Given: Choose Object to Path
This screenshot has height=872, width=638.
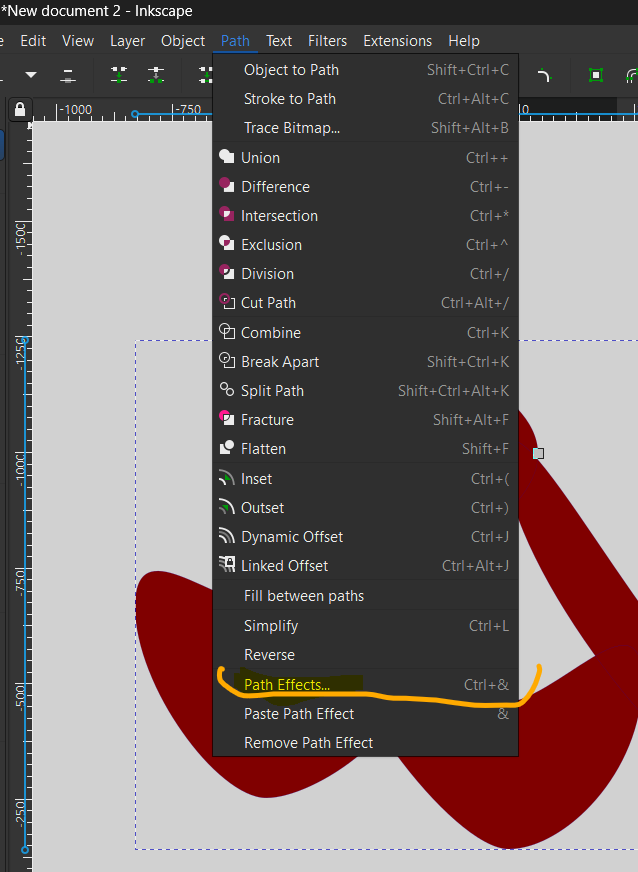Looking at the screenshot, I should coord(365,70).
